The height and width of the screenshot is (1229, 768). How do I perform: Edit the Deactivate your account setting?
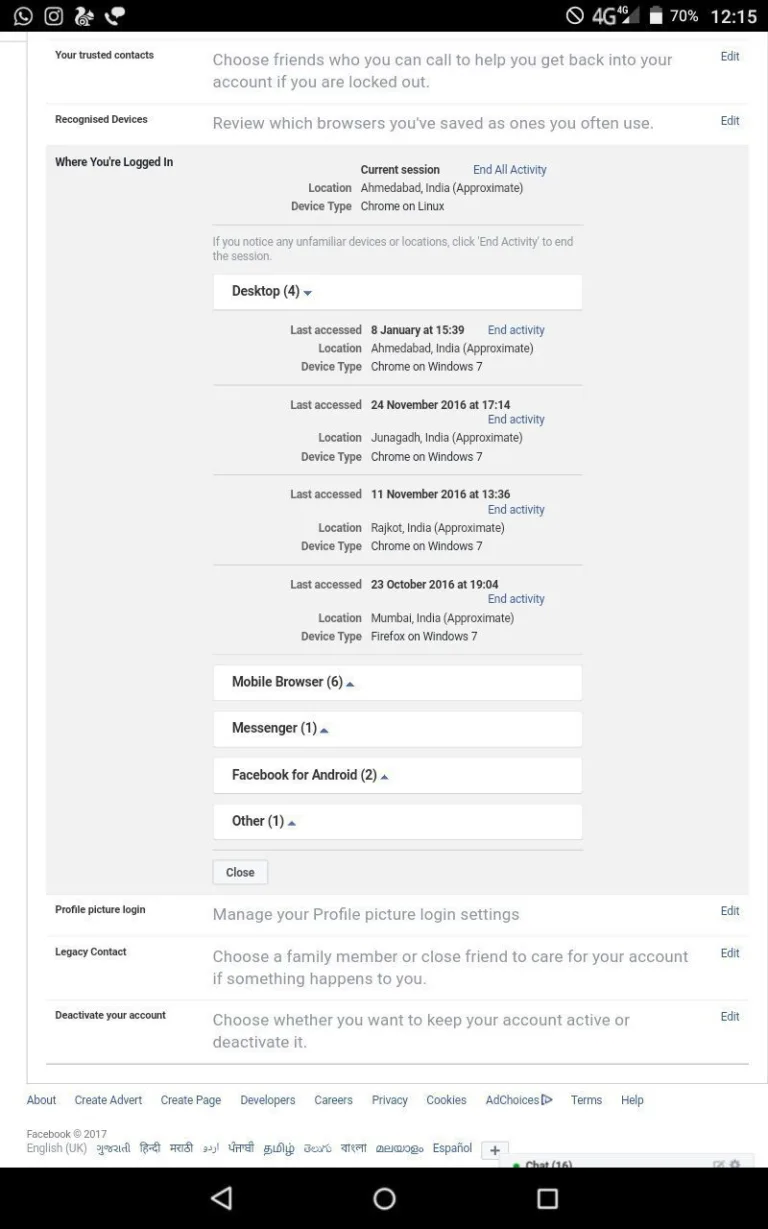point(729,1016)
